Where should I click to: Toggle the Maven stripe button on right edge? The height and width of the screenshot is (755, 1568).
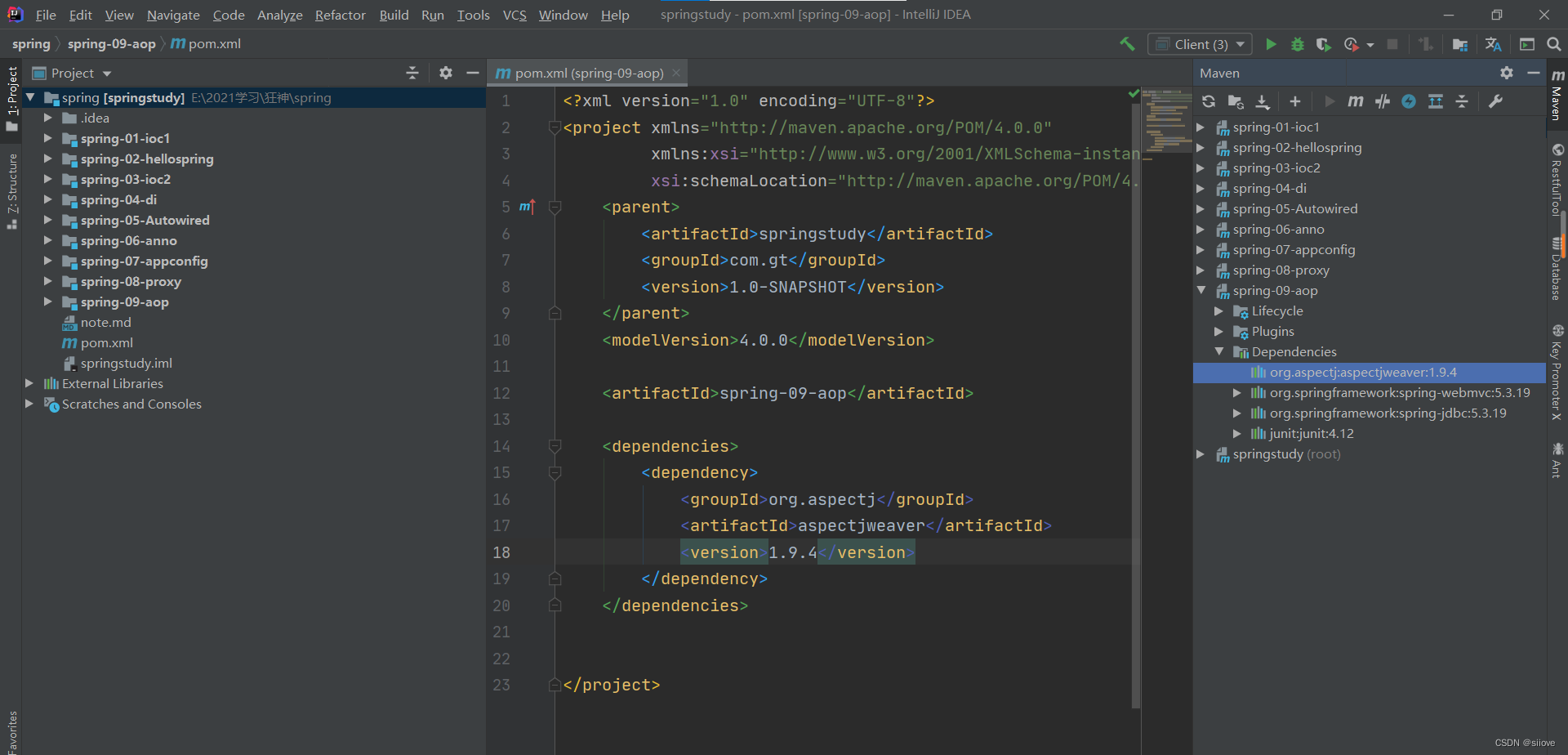pos(1557,95)
